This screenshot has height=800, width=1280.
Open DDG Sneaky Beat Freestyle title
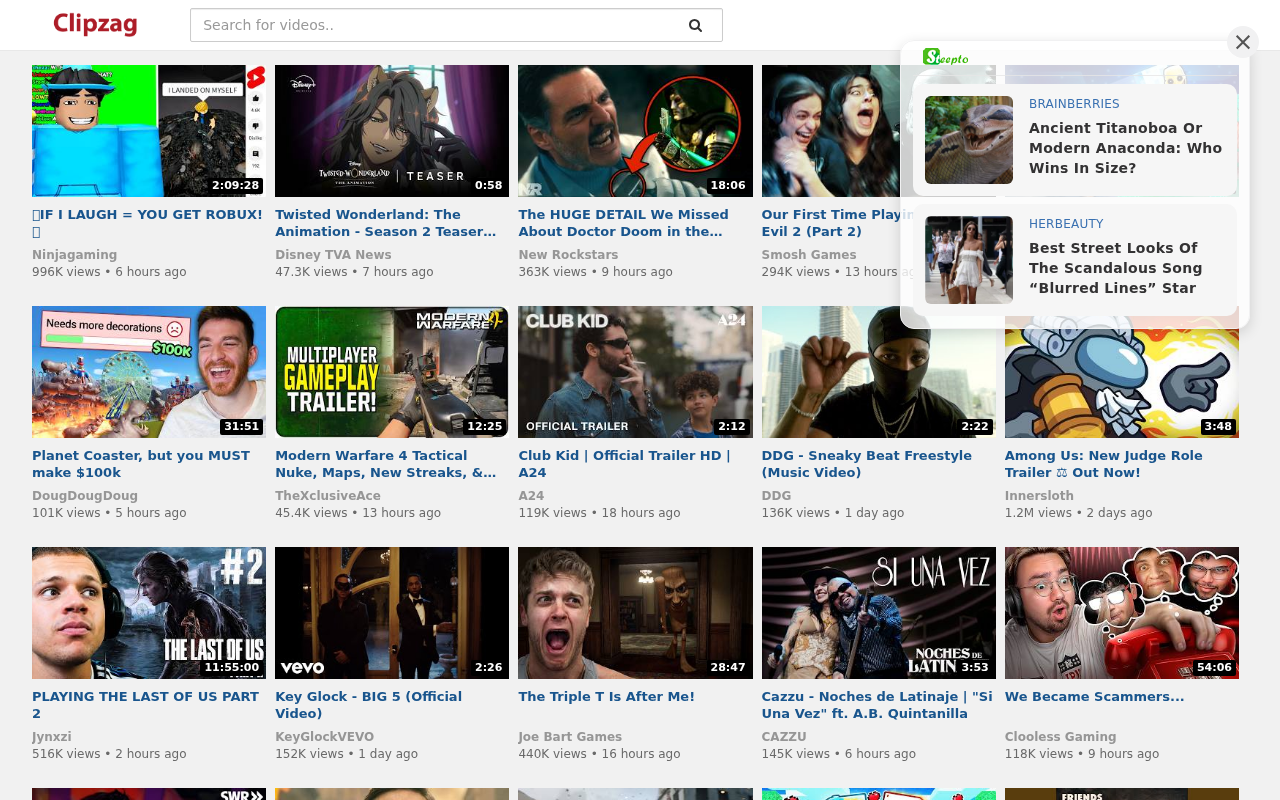867,464
